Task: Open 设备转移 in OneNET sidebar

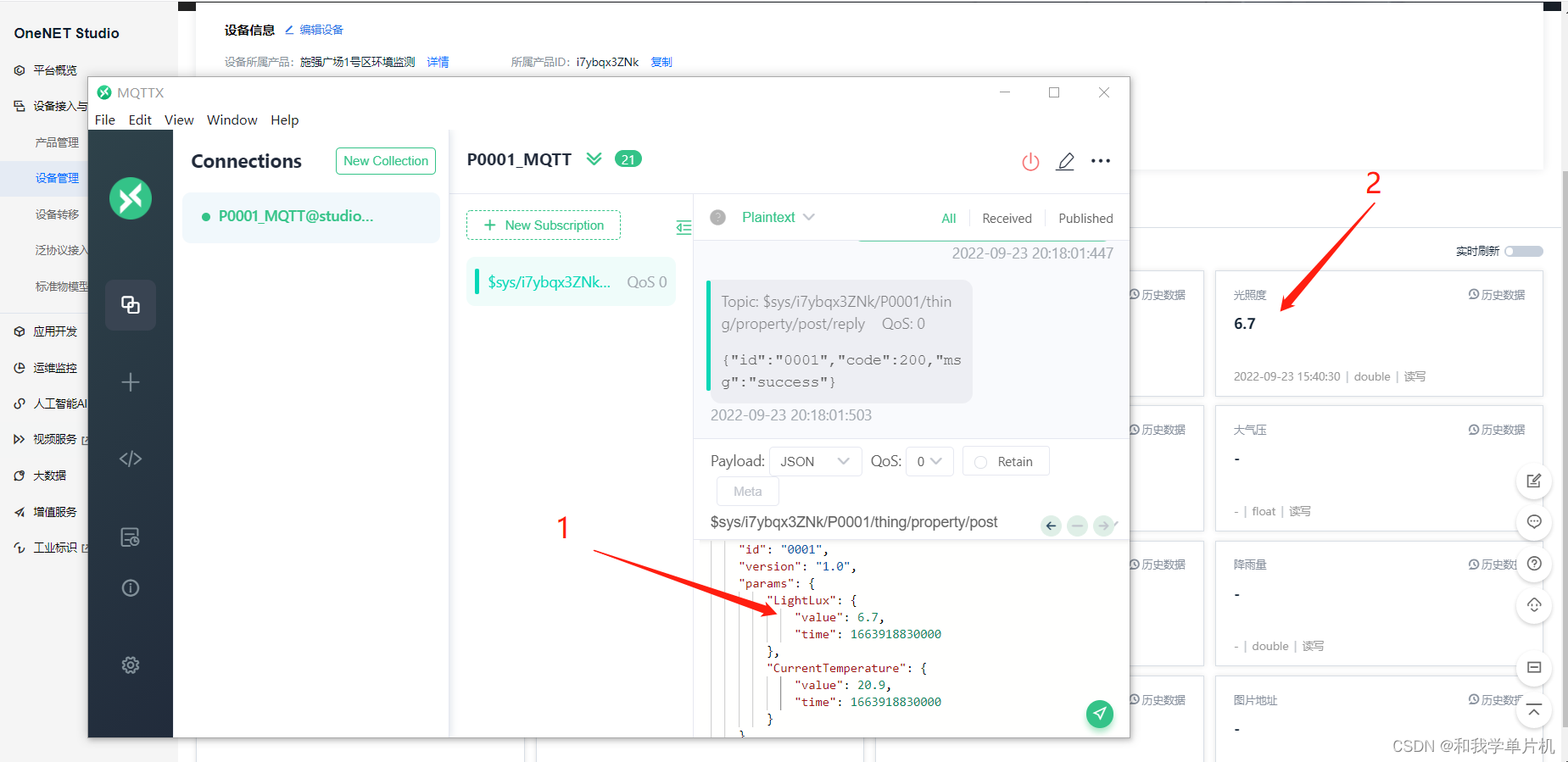Action: 57,214
